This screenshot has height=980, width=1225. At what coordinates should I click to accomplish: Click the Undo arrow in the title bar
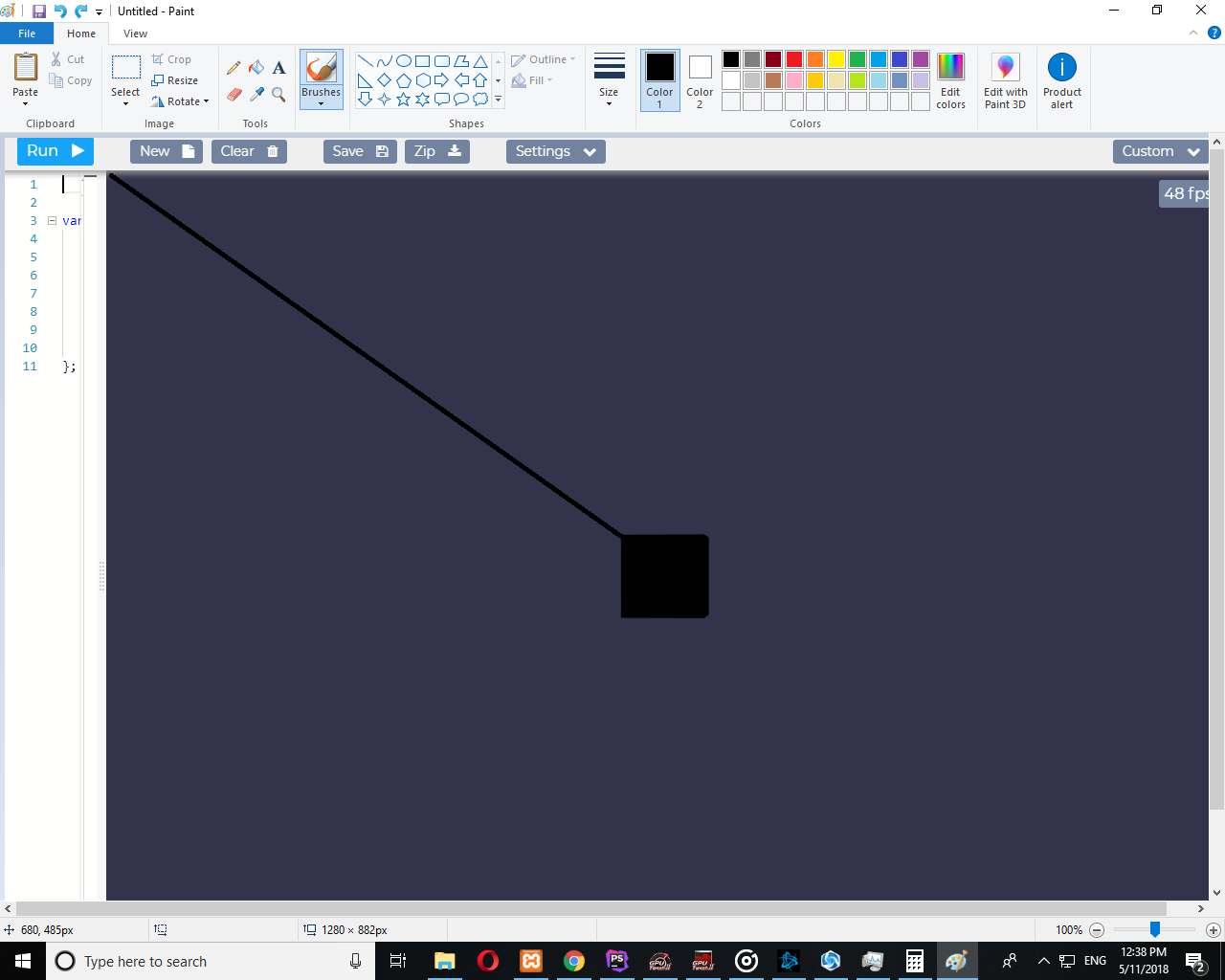(x=60, y=11)
